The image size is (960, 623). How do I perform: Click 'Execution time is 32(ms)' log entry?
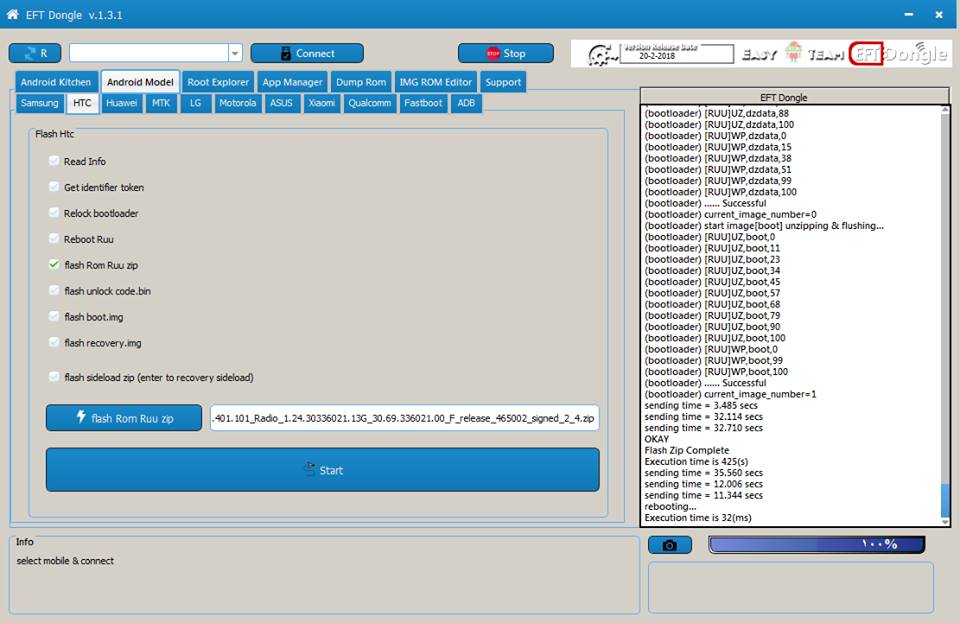pos(697,518)
